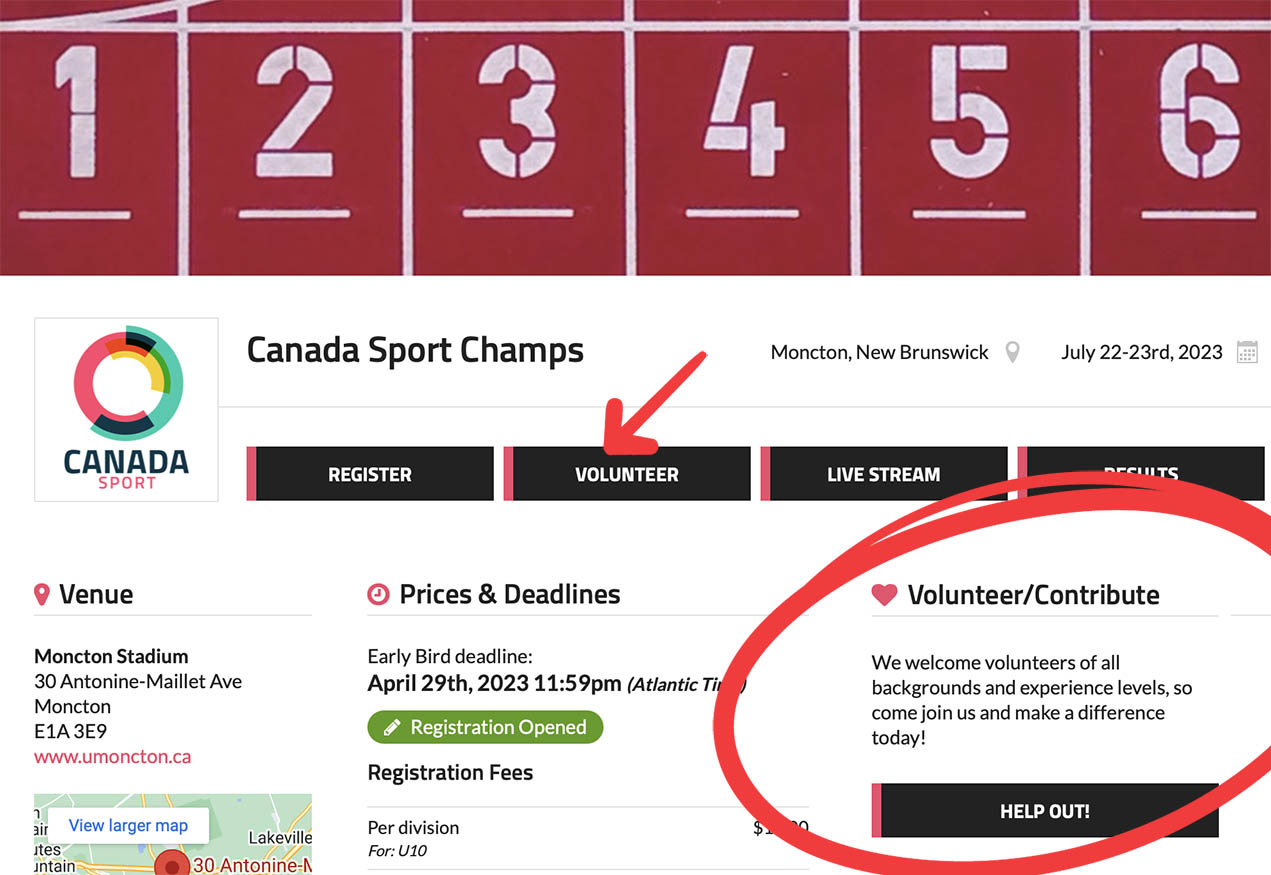Select the July 22-23rd, 2023 date text
The image size is (1271, 875).
tap(1141, 352)
